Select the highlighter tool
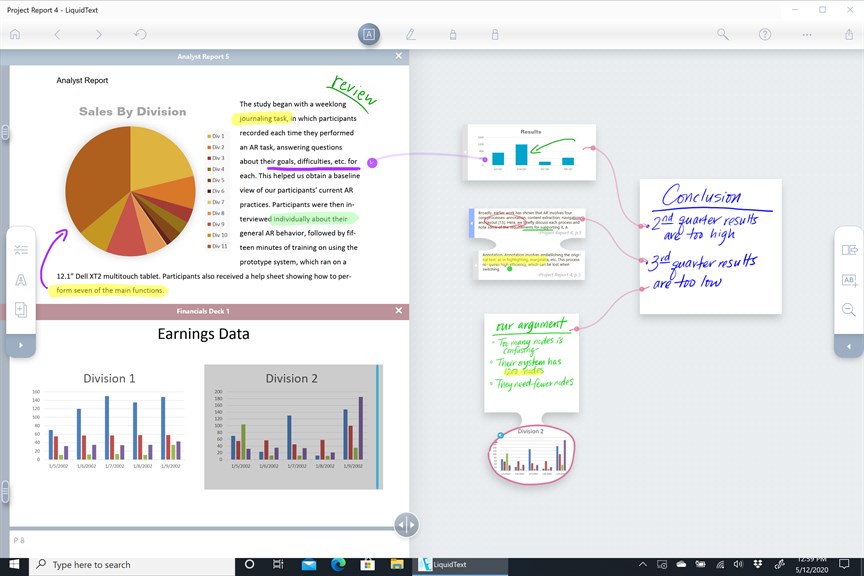864x576 pixels. click(x=453, y=35)
